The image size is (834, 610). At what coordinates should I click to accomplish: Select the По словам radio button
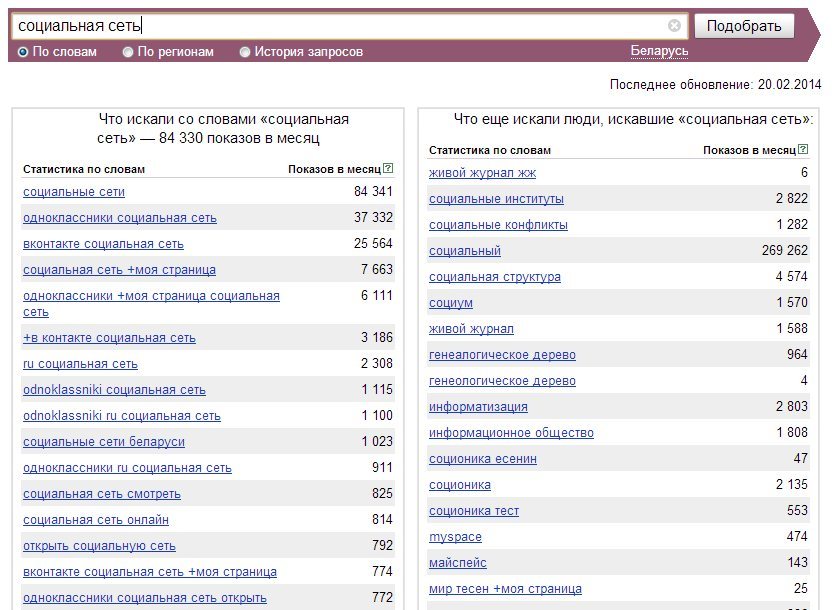[24, 52]
